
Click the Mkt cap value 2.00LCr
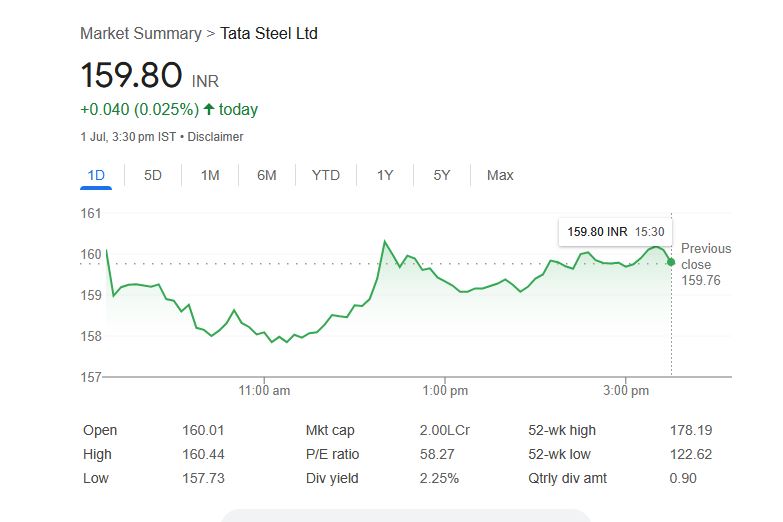445,430
